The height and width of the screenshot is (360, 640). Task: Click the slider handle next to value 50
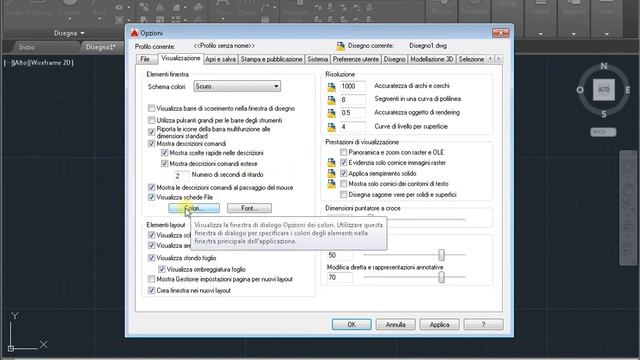[x=441, y=255]
